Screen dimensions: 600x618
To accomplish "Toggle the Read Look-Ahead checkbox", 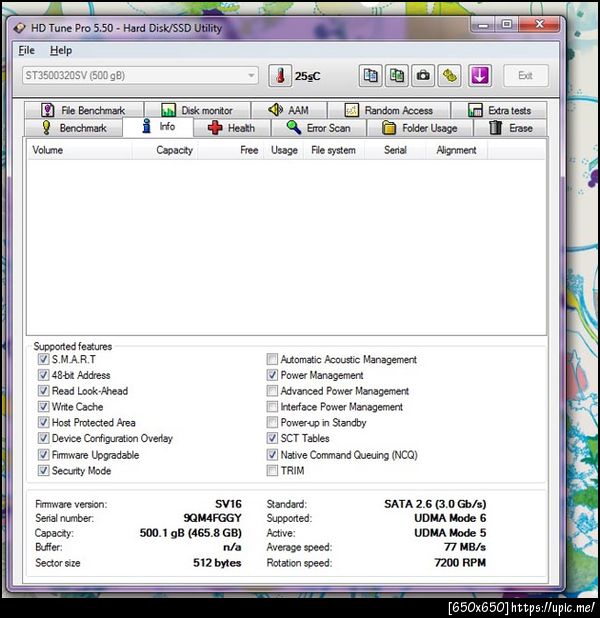I will tap(43, 391).
